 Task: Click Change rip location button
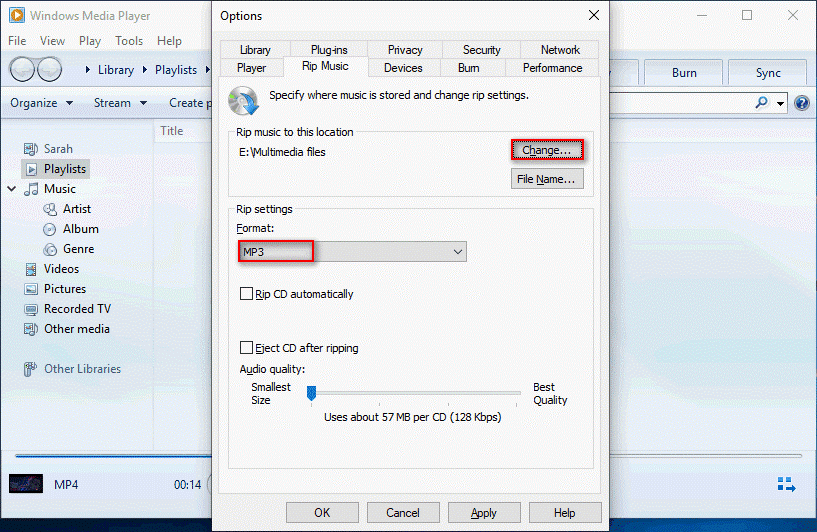tap(547, 150)
